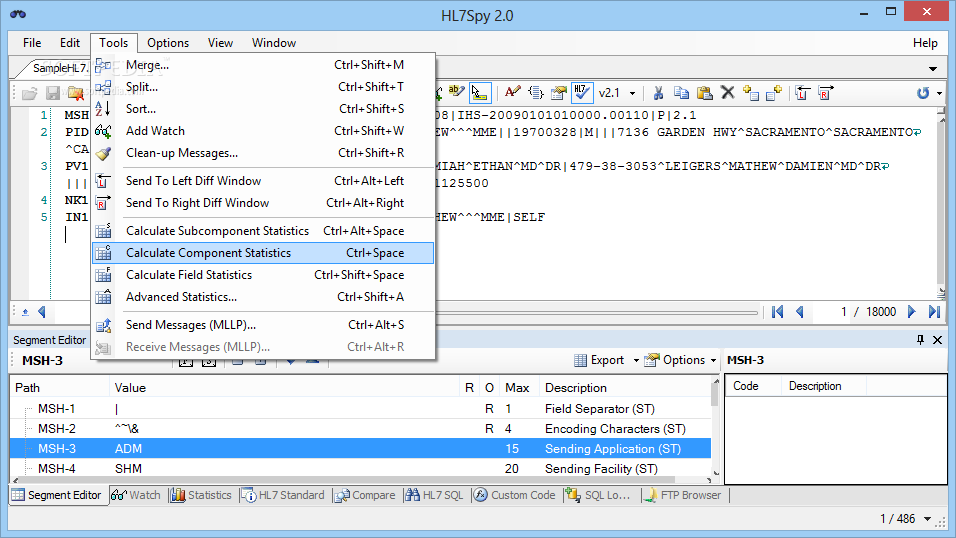Viewport: 956px width, 538px height.
Task: Select Merge... in the Tools menu
Action: pyautogui.click(x=263, y=65)
